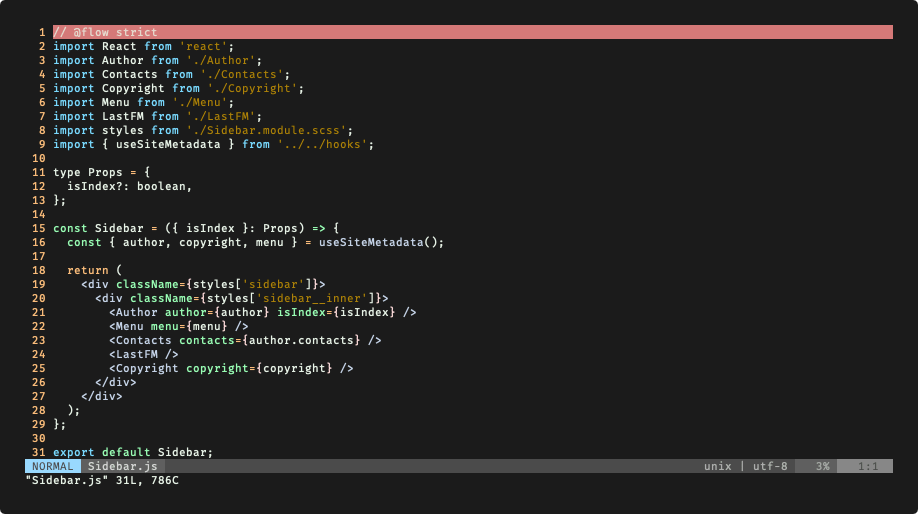Viewport: 918px width, 514px height.
Task: Click the Copyright identifier on line 5
Action: coord(133,88)
